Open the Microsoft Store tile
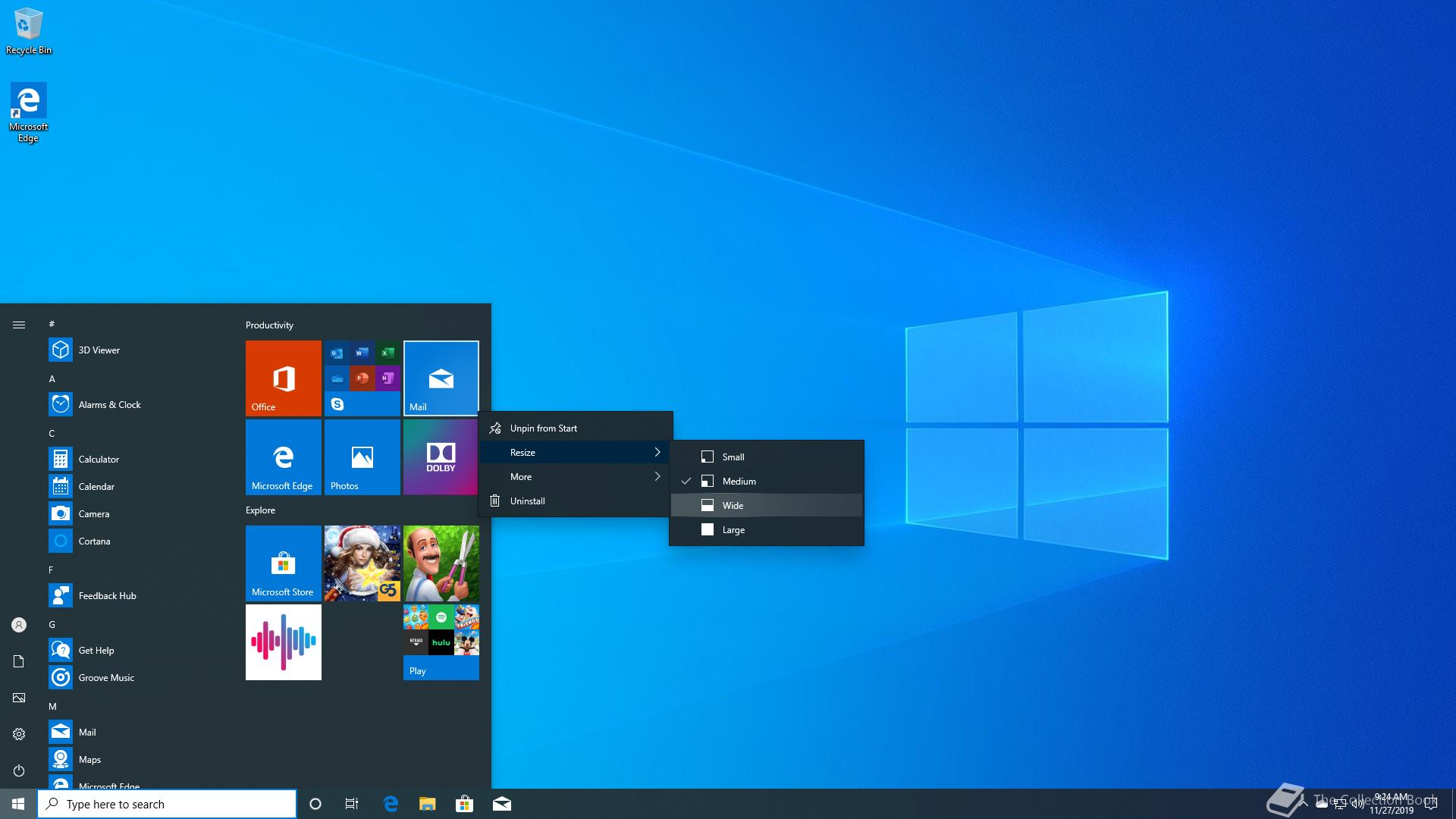 [284, 563]
